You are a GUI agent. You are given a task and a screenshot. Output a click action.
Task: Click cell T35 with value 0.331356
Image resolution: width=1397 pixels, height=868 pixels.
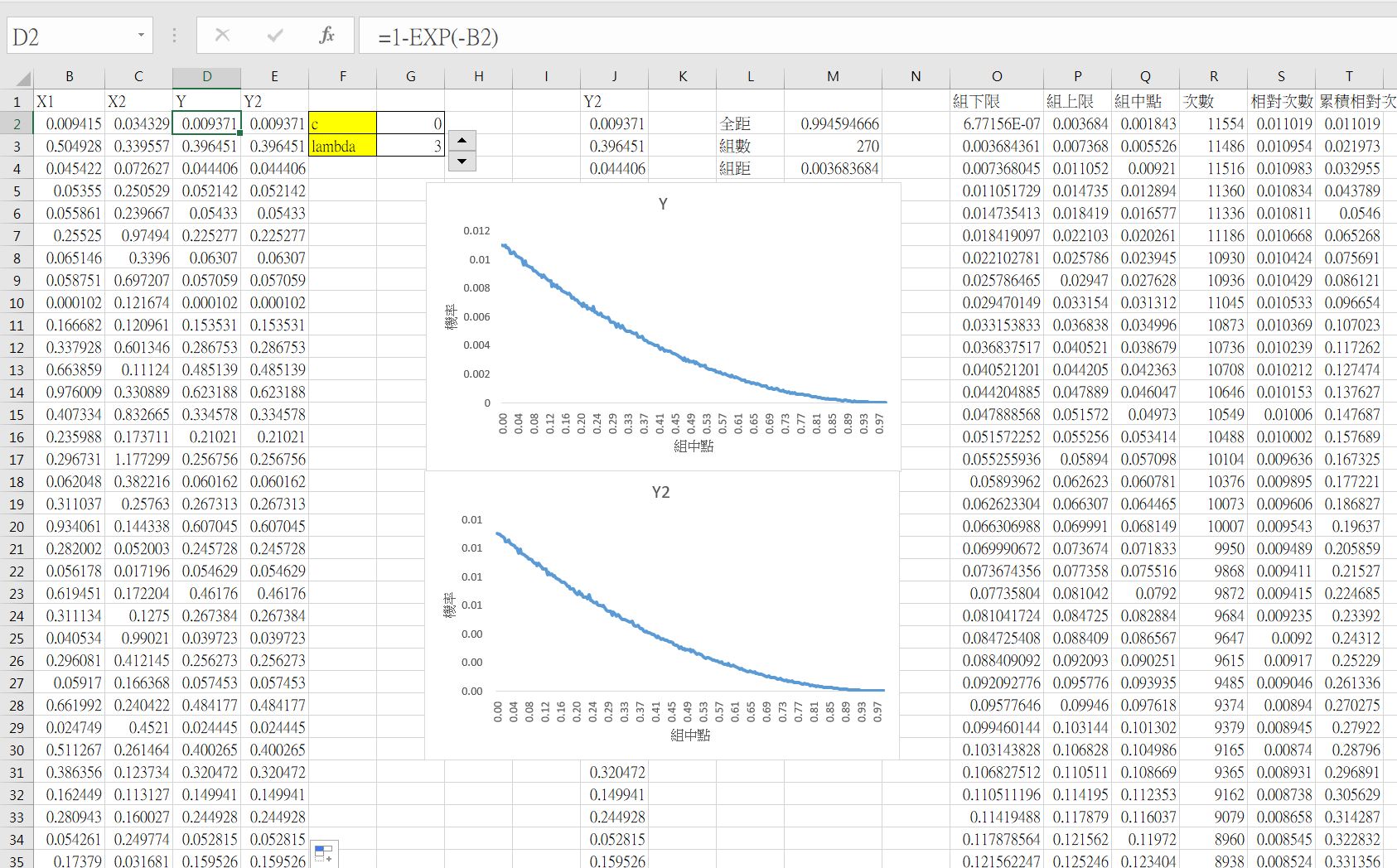(1349, 861)
